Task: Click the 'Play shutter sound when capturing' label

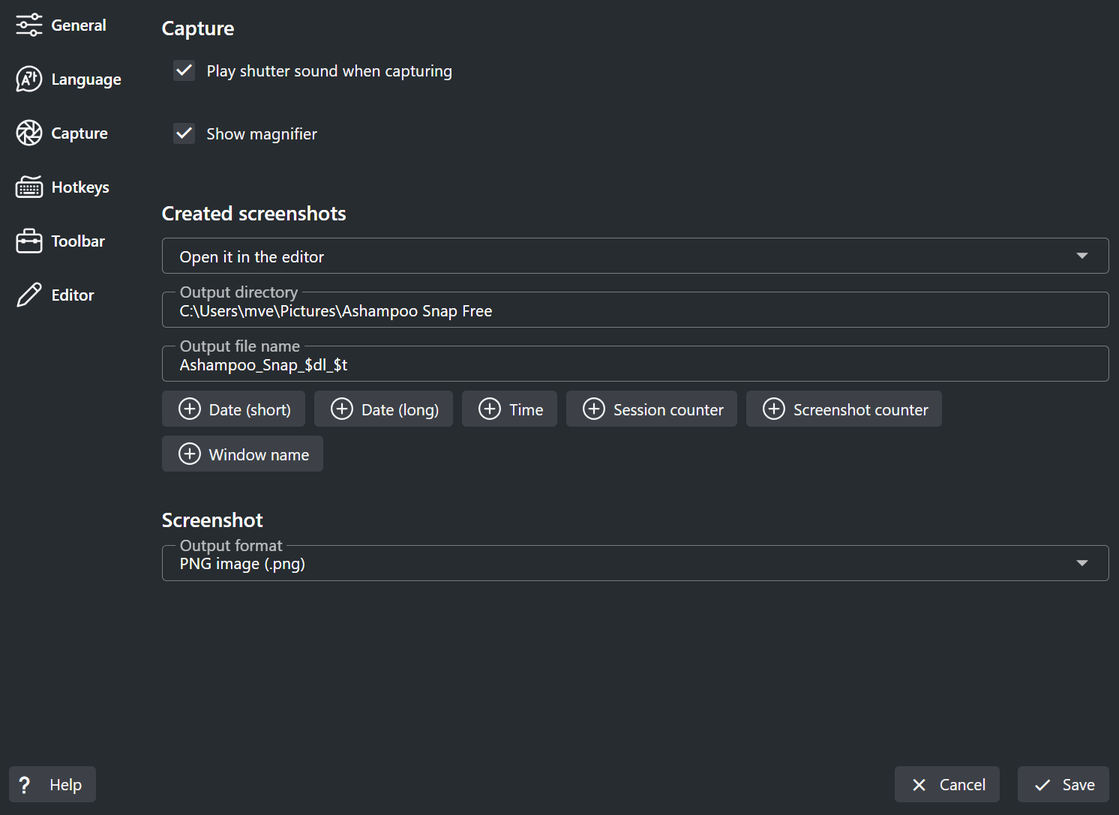Action: (x=329, y=71)
